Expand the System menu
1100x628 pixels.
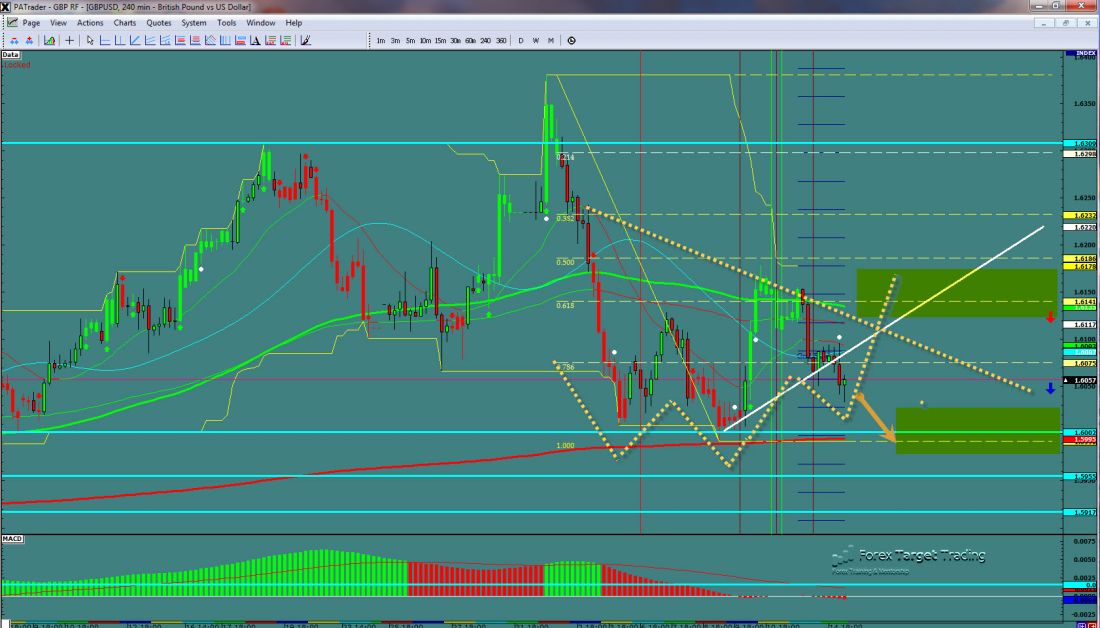click(194, 22)
